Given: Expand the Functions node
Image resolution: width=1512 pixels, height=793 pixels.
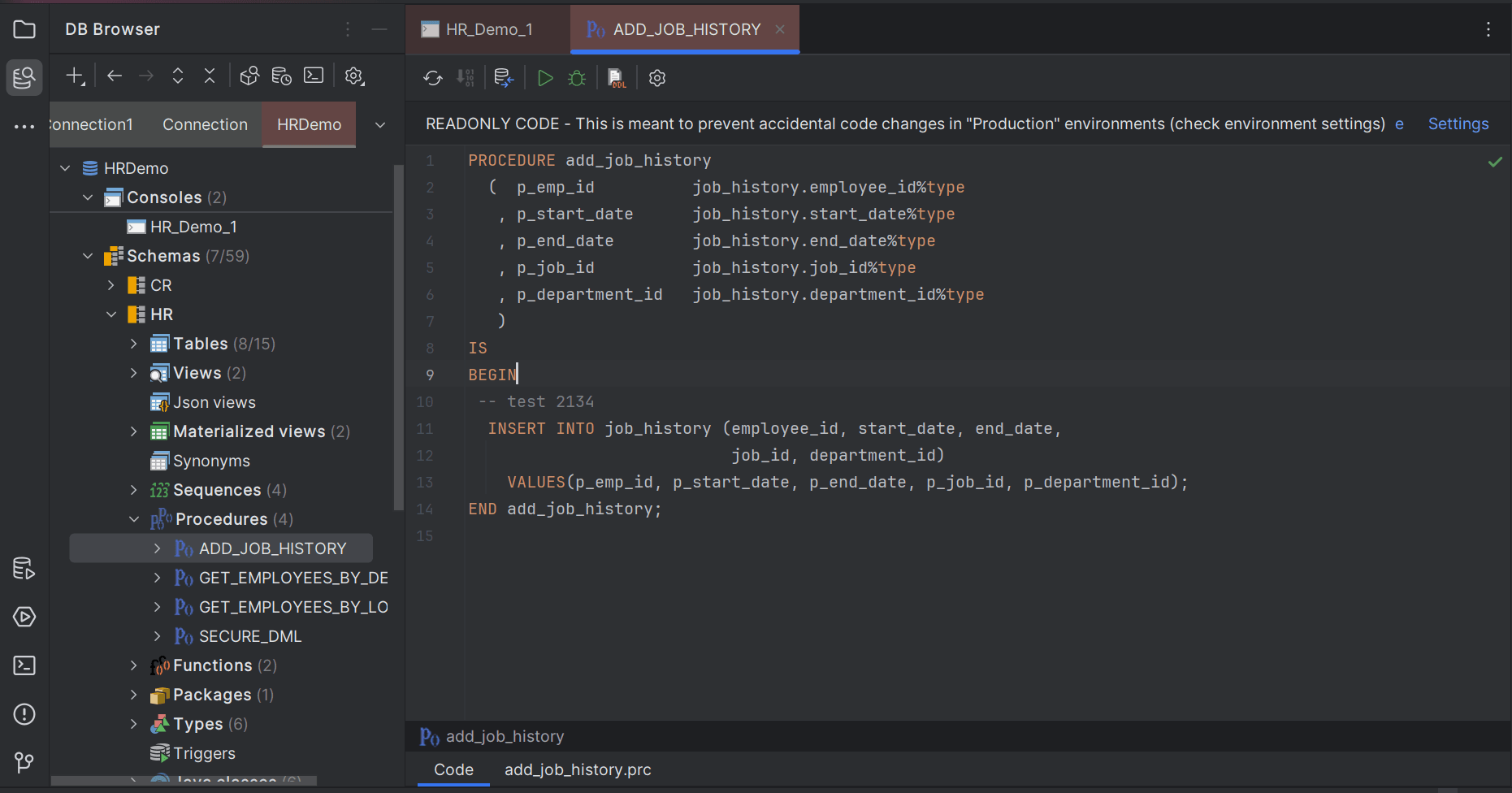Looking at the screenshot, I should click(134, 665).
